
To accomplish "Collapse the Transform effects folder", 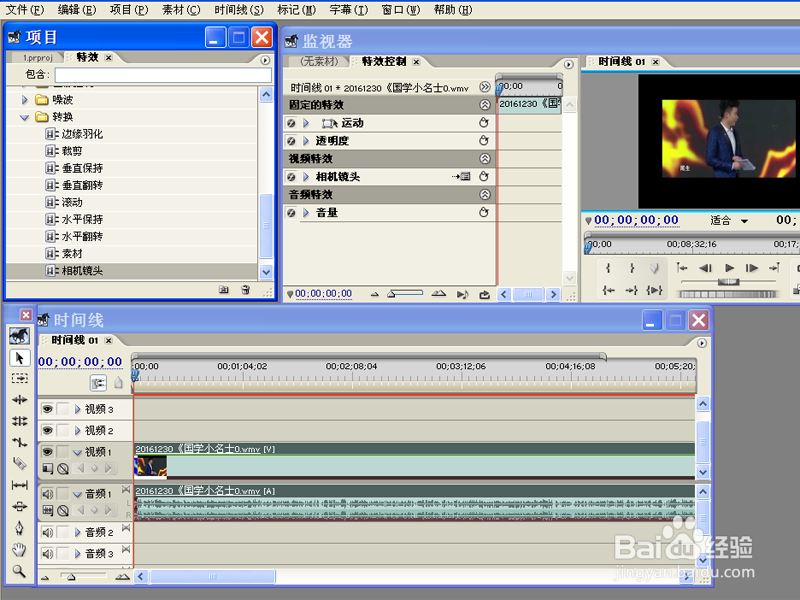I will (24, 117).
